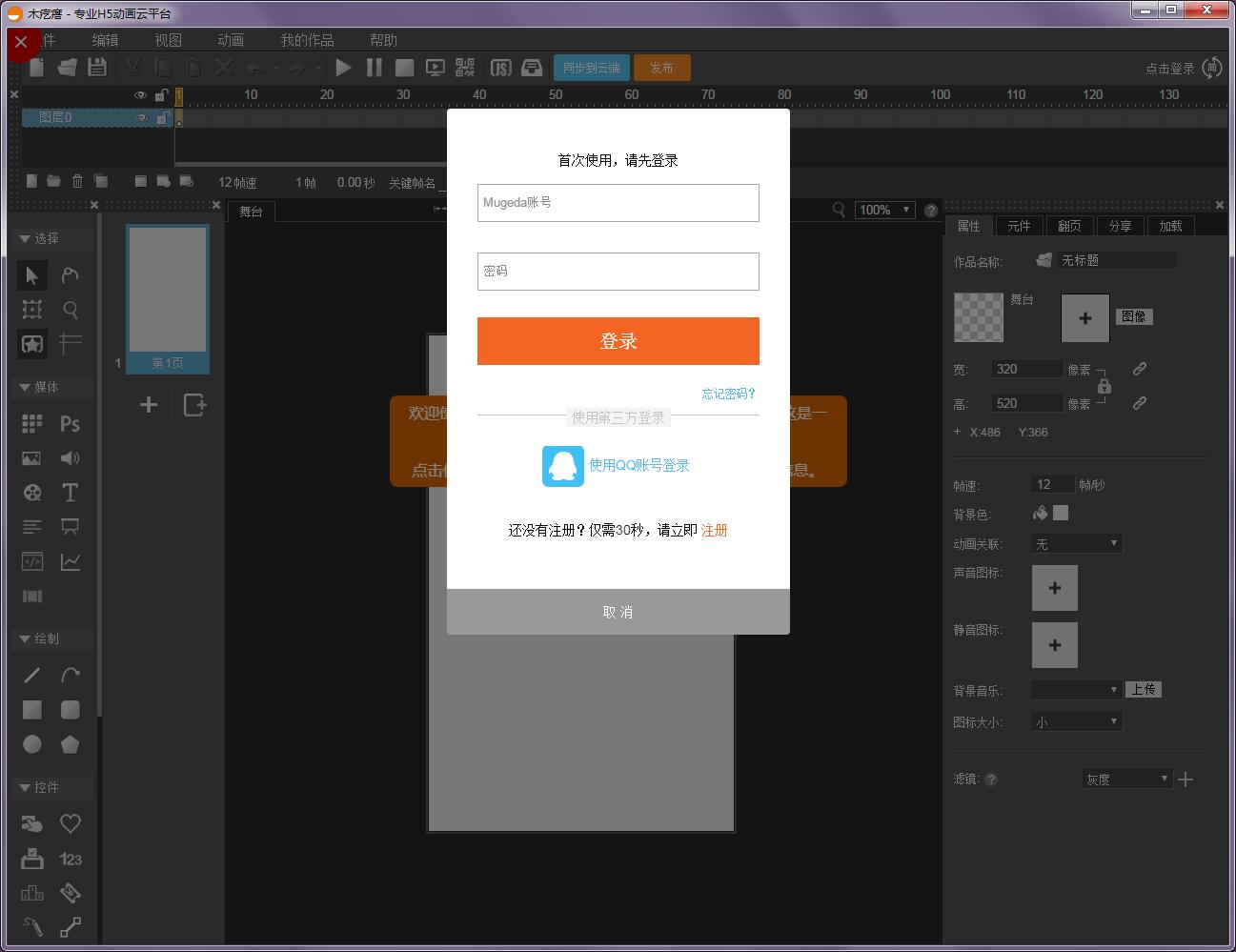Select the Ps import tool
Image resolution: width=1236 pixels, height=952 pixels.
(70, 424)
